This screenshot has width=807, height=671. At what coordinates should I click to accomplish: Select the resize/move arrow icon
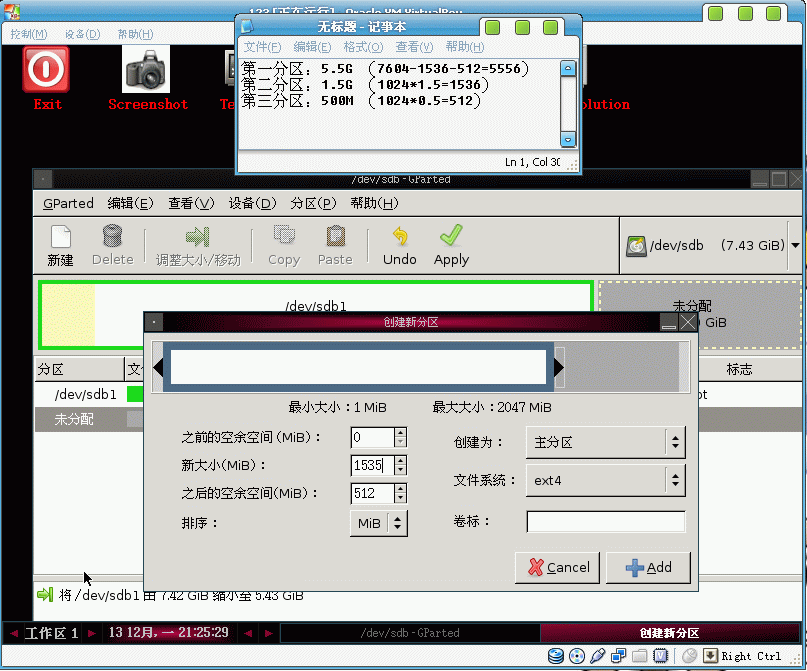coord(198,237)
